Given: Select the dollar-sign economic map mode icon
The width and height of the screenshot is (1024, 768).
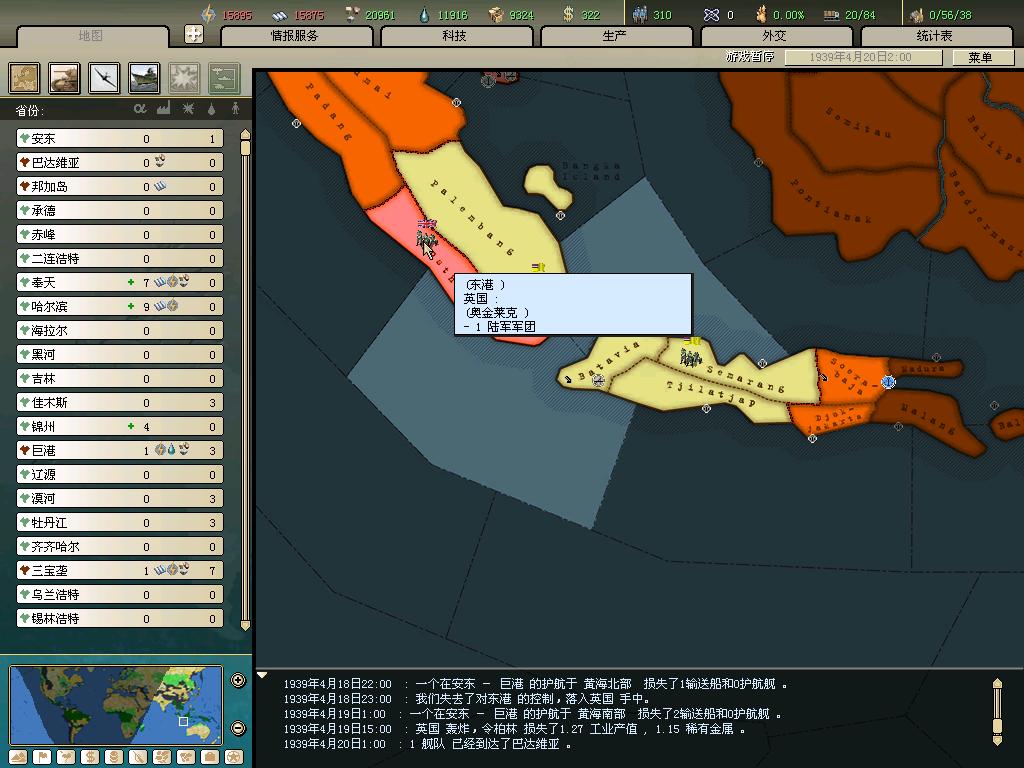Looking at the screenshot, I should (x=89, y=757).
